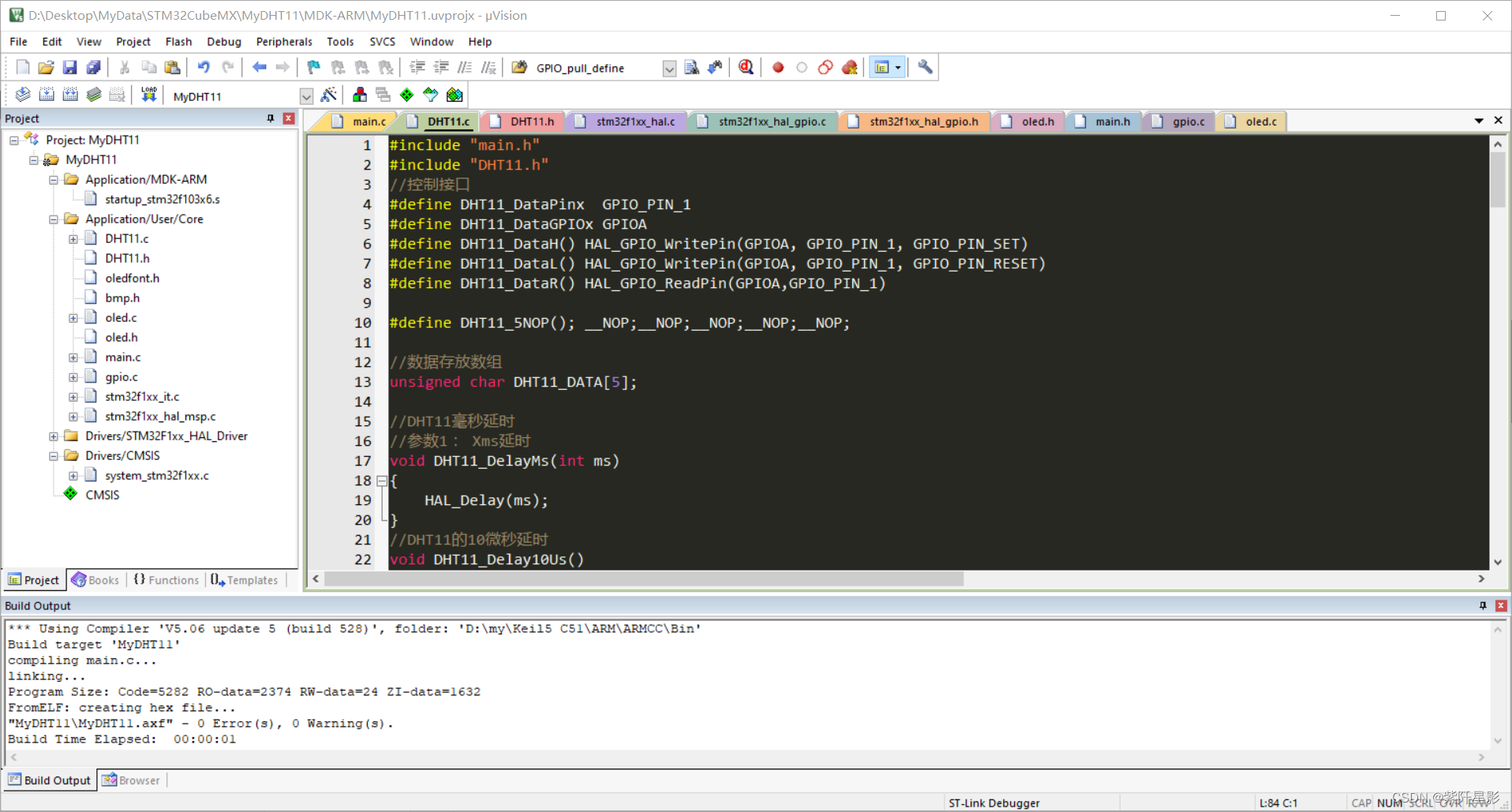Pin the Project panel using the pin icon
The width and height of the screenshot is (1512, 812).
pos(269,118)
